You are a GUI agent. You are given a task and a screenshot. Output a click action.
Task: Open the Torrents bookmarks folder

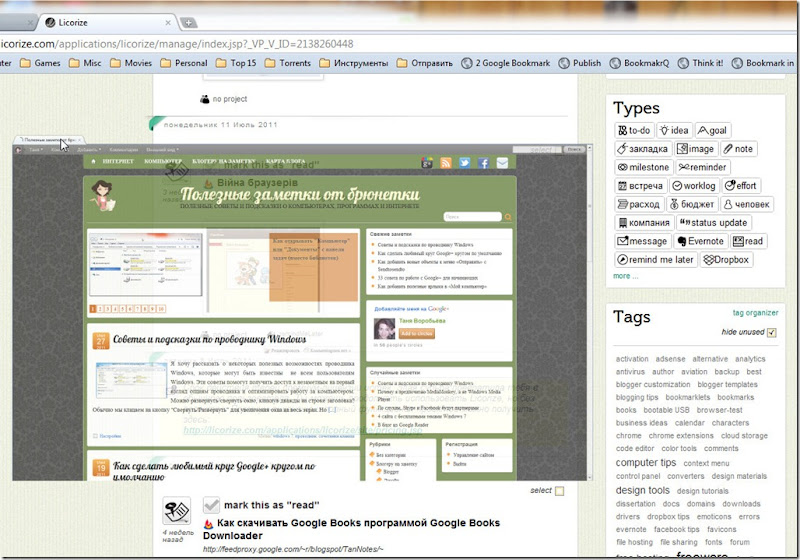click(288, 63)
